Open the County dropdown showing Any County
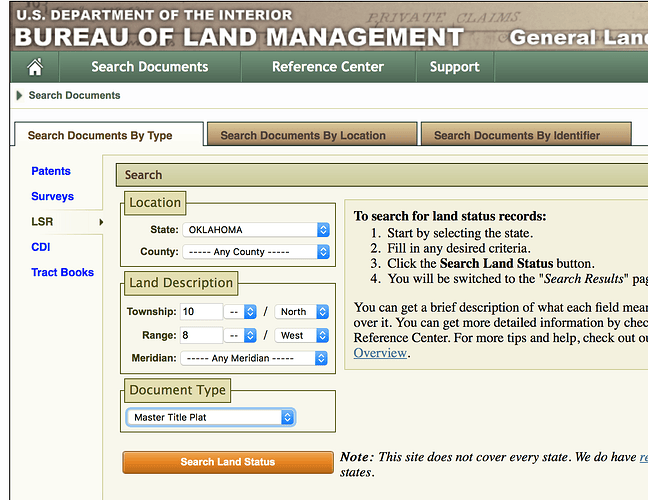Screen dimensions: 648x500 coord(256,252)
